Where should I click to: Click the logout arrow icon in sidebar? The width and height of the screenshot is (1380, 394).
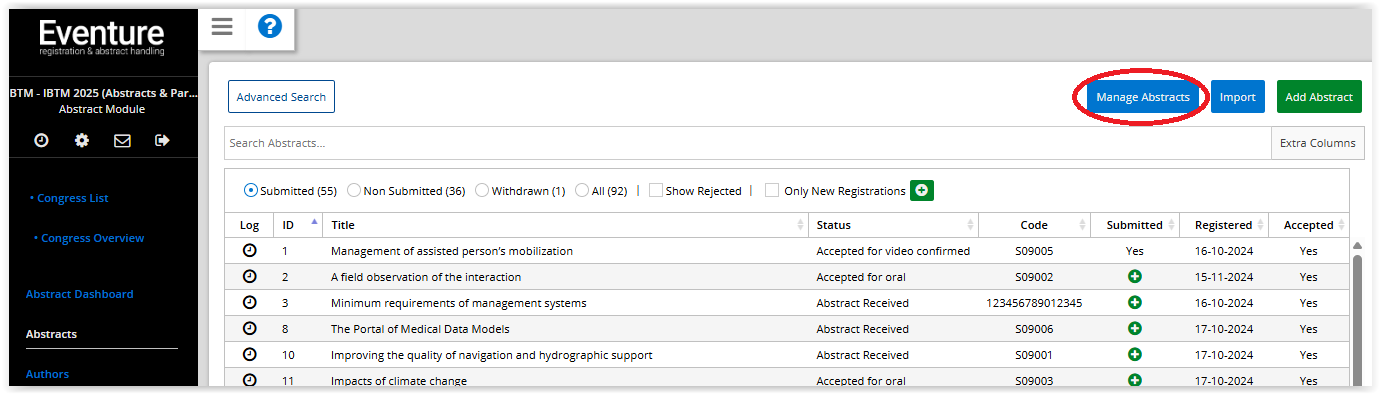click(x=162, y=141)
